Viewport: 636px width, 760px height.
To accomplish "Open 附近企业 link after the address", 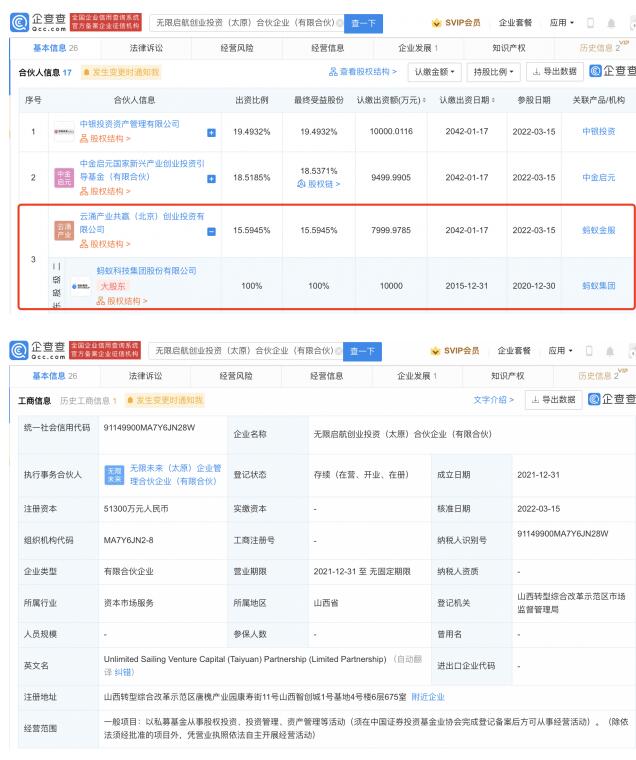I will click(428, 697).
